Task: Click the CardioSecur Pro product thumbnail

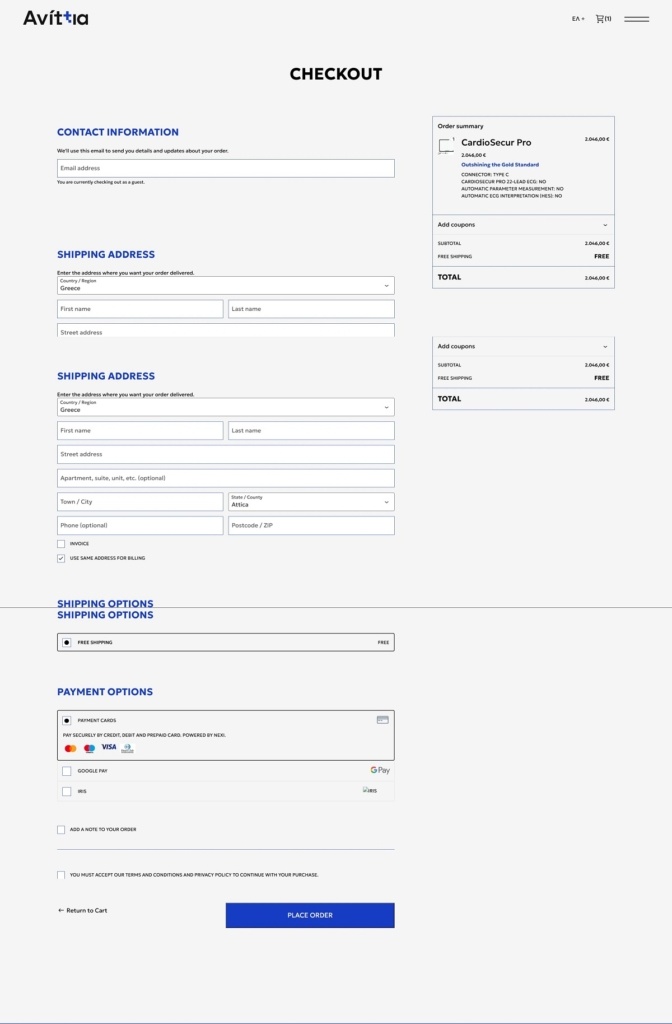Action: [x=446, y=147]
